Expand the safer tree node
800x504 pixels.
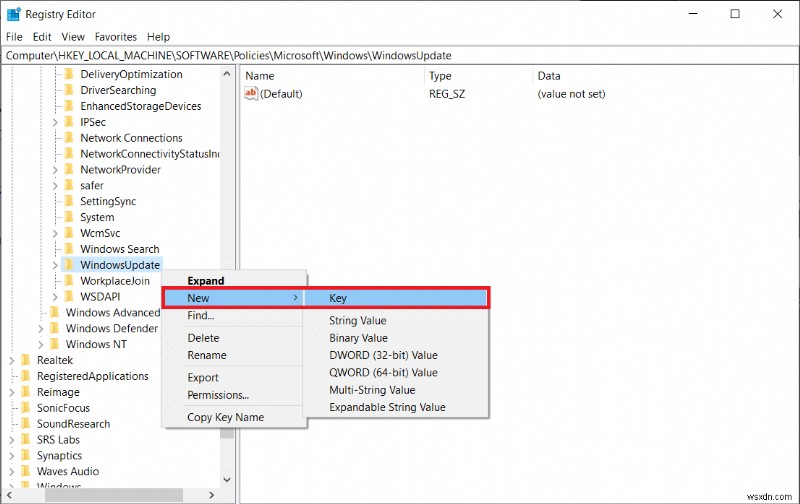pos(55,186)
